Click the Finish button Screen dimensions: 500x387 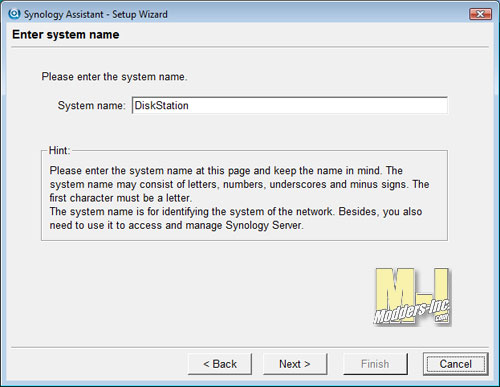375,364
